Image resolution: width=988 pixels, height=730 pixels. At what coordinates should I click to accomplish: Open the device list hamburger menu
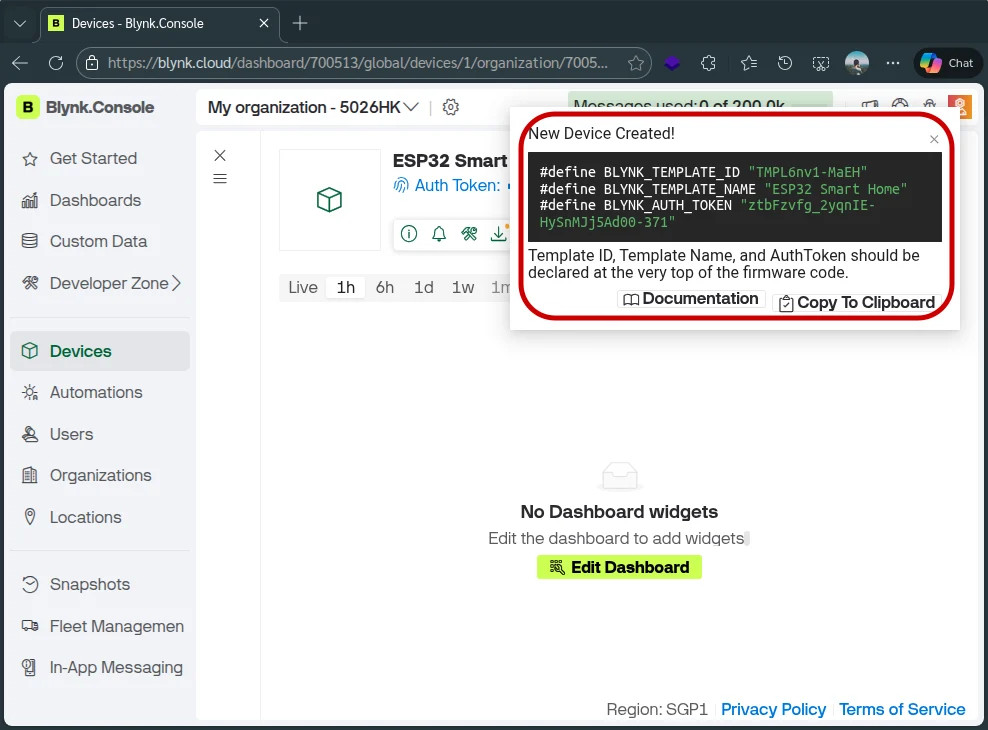(x=220, y=179)
